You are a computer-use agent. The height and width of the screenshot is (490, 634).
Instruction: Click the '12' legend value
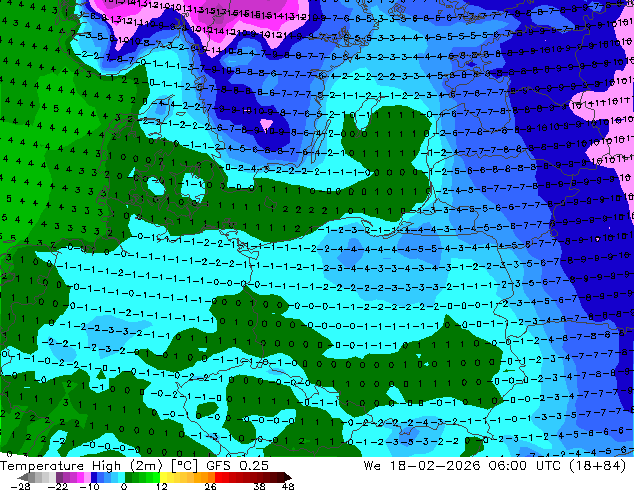click(x=161, y=486)
